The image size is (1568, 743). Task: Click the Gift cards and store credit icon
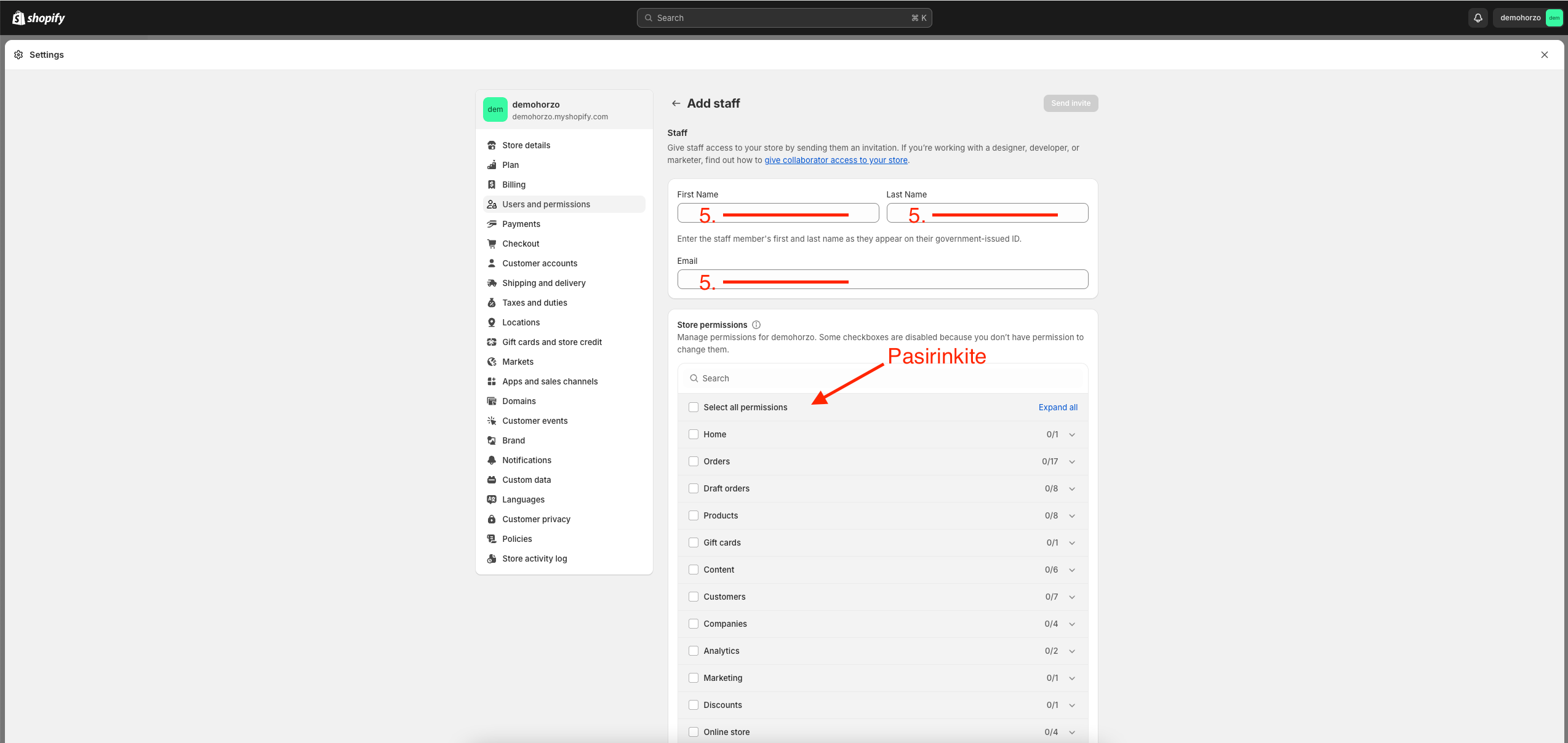[x=492, y=342]
